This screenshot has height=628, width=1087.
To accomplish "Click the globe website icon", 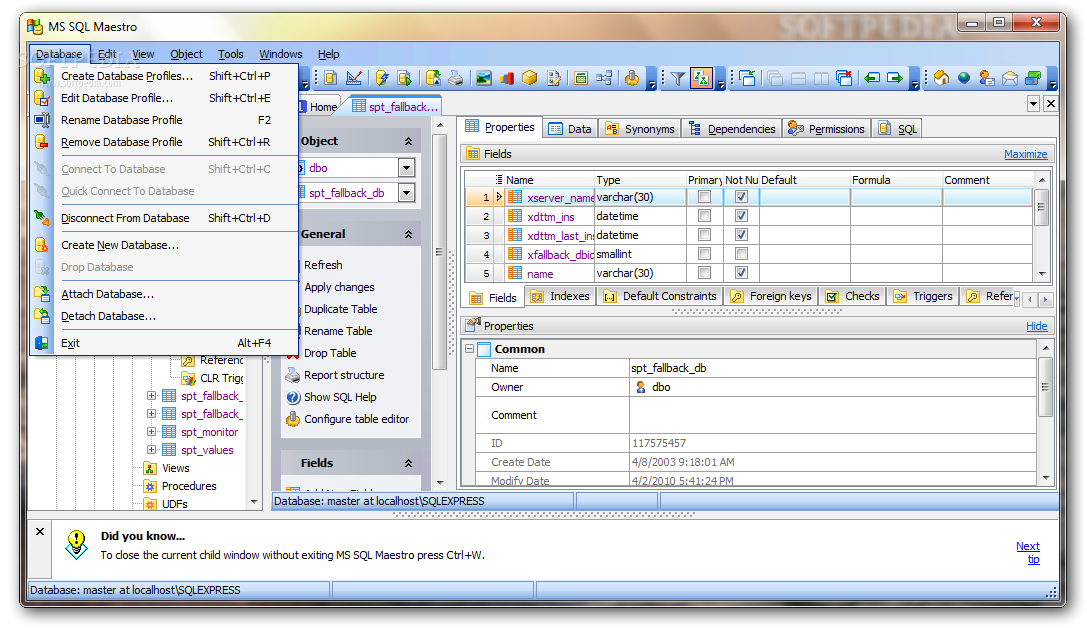I will coord(964,78).
